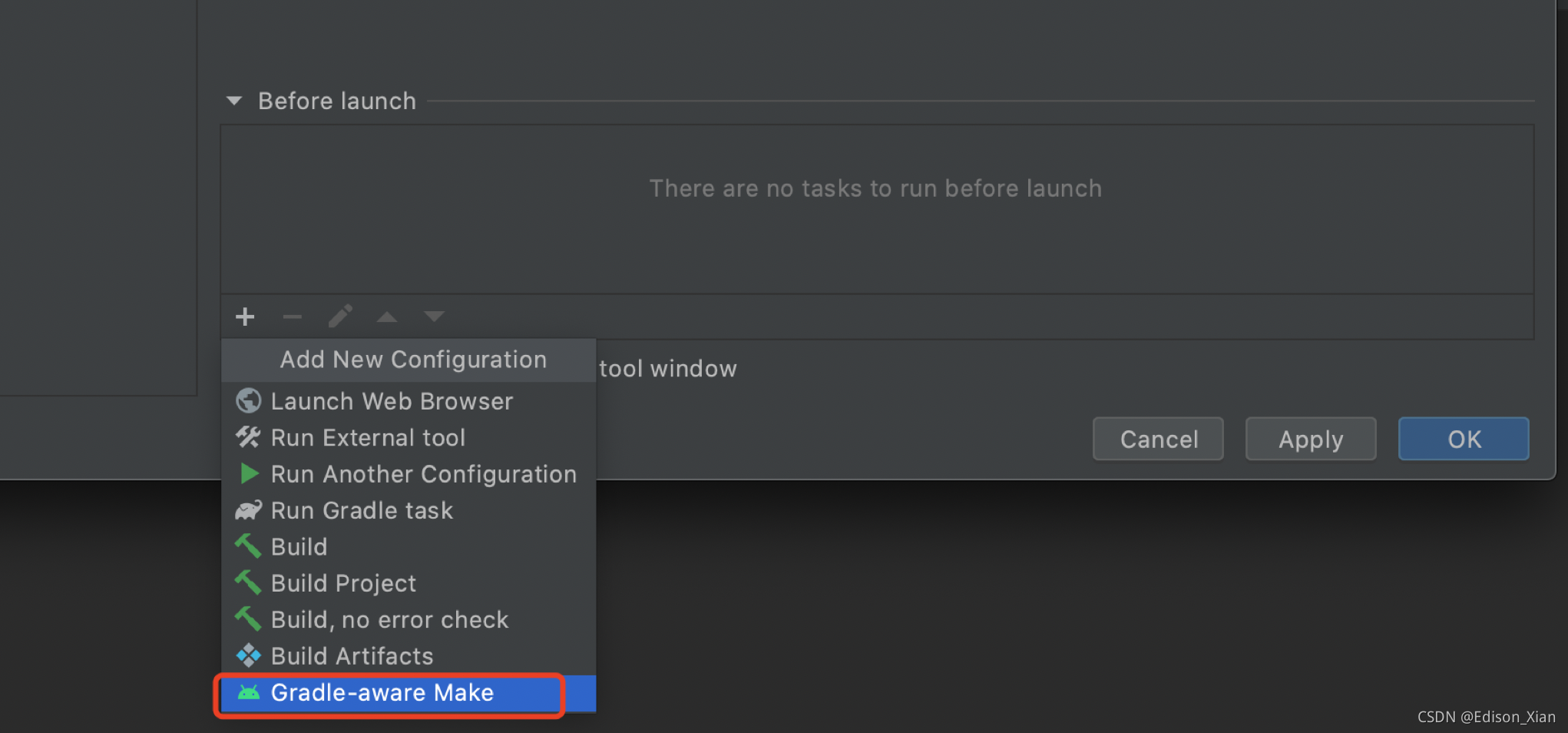1568x733 pixels.
Task: Click the globe icon beside Launch Web Browser
Action: 248,400
